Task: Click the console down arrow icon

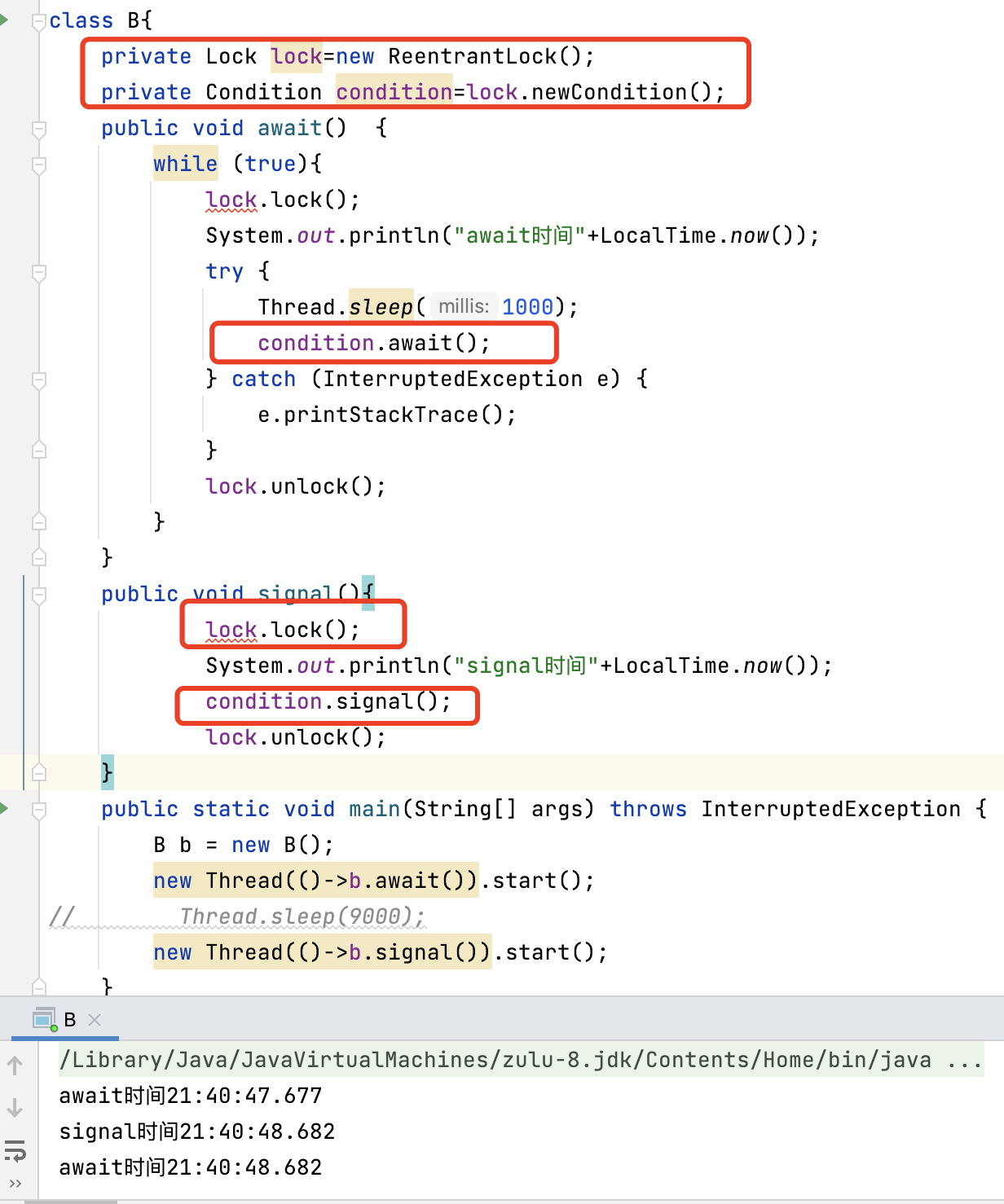Action: point(15,1108)
